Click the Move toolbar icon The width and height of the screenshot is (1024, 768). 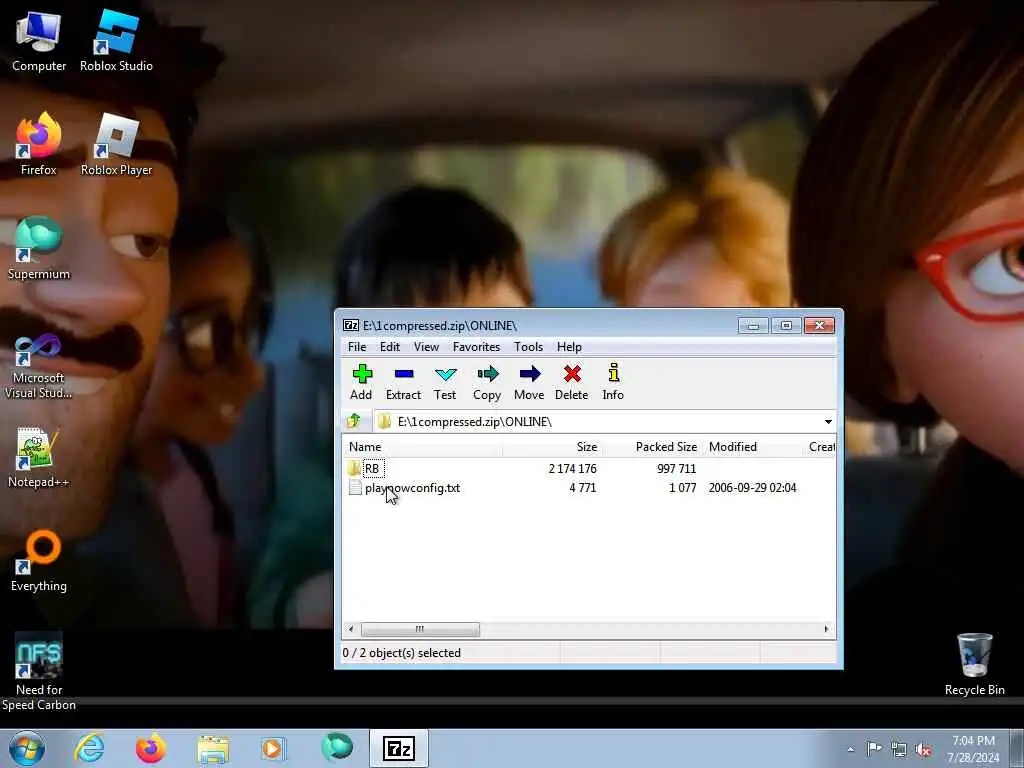tap(529, 382)
